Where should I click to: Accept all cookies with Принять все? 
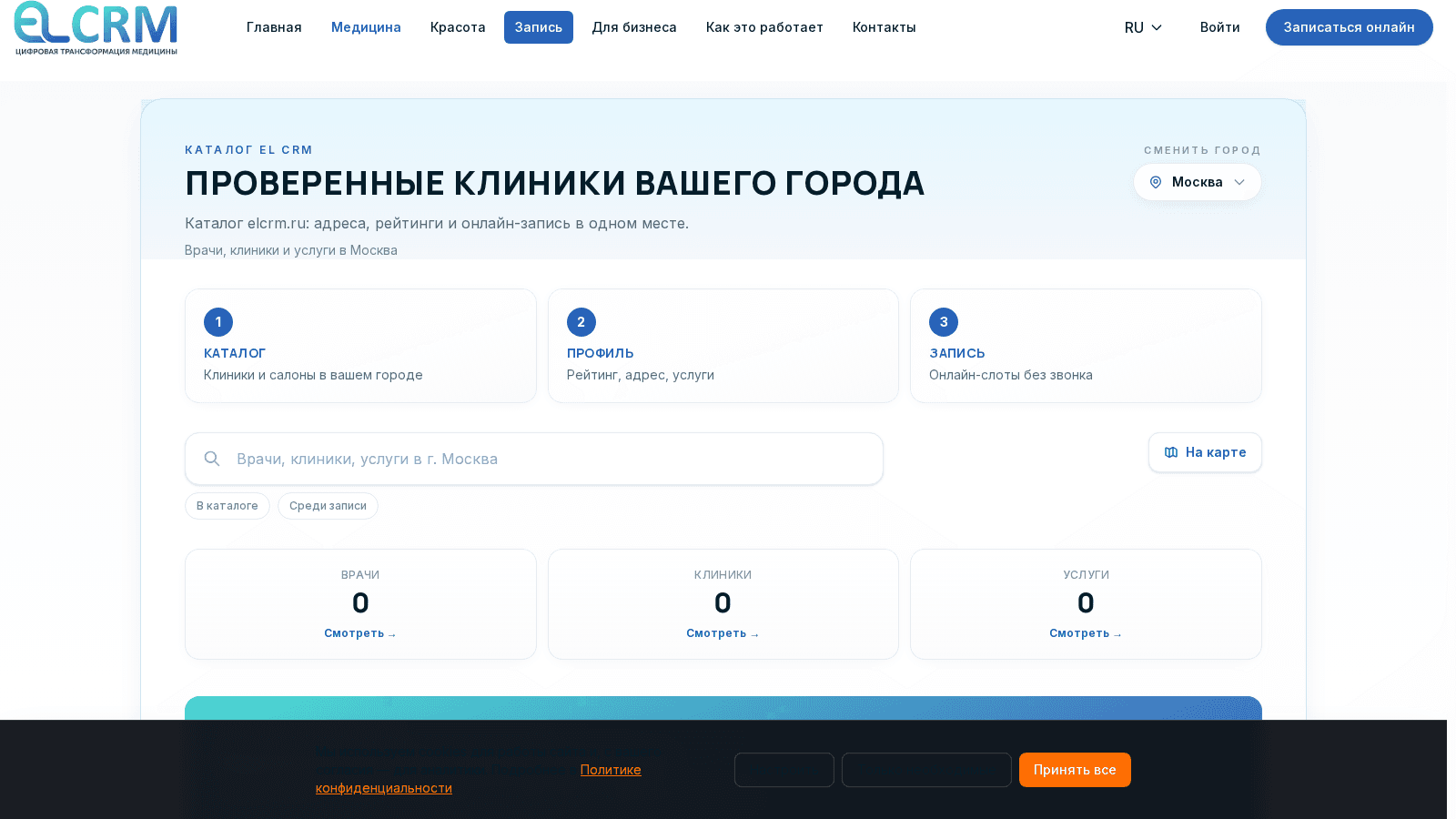[x=1075, y=770]
